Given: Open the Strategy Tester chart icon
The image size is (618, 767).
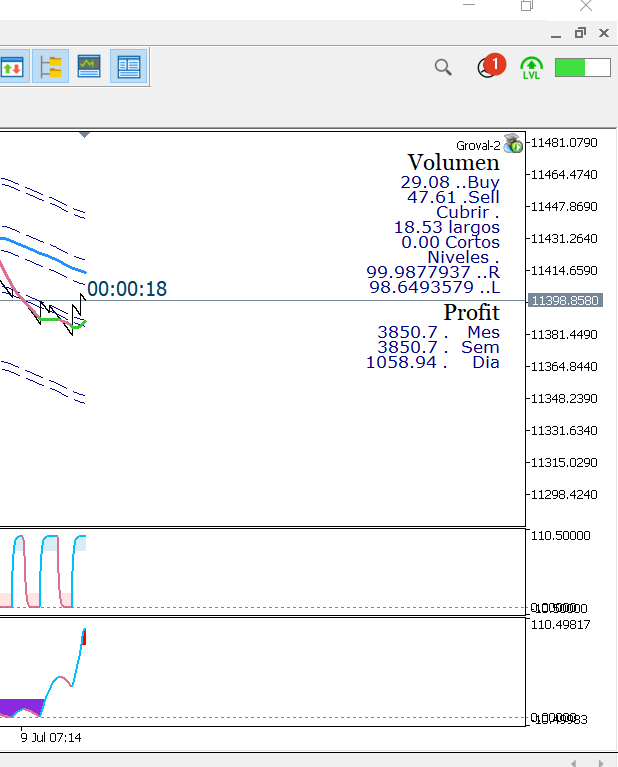Looking at the screenshot, I should coord(89,67).
